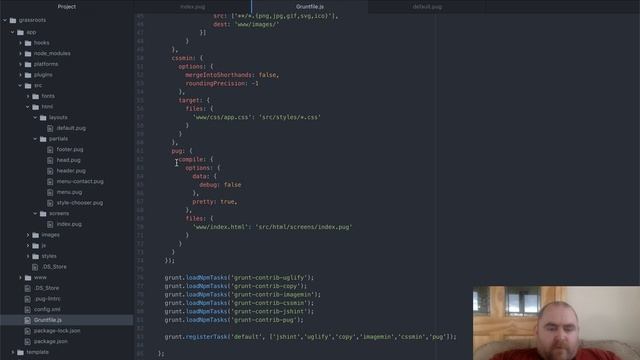Expand the node_modules folder
The width and height of the screenshot is (640, 360).
[20, 53]
